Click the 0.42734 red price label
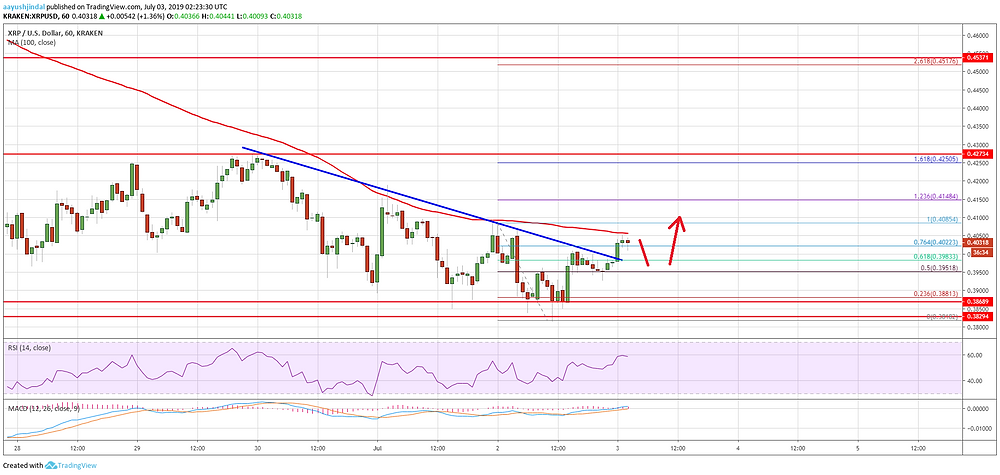Viewport: 1000px width, 475px height. pyautogui.click(x=979, y=154)
